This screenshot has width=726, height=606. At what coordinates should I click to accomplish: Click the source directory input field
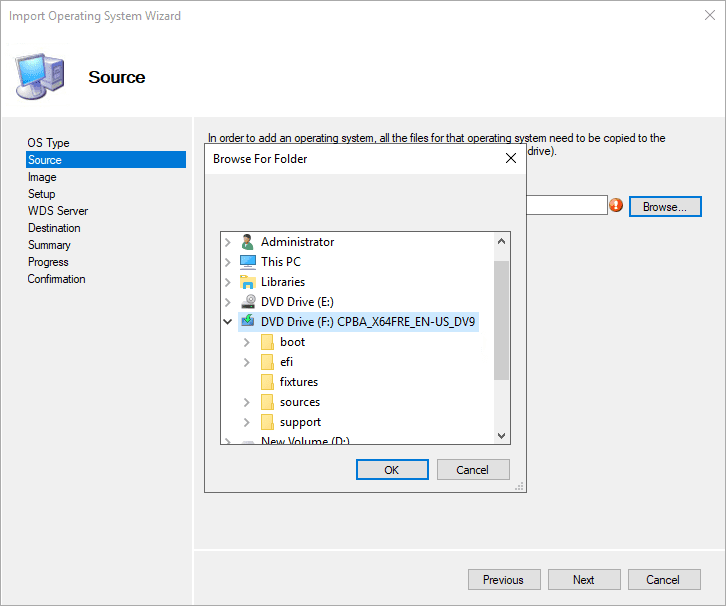567,205
